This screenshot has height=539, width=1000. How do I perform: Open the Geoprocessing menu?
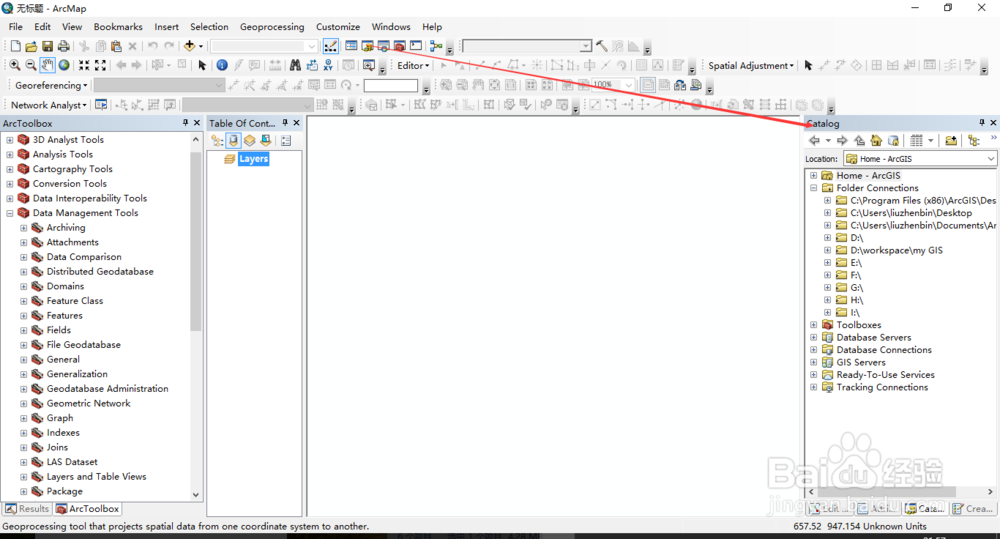tap(272, 27)
